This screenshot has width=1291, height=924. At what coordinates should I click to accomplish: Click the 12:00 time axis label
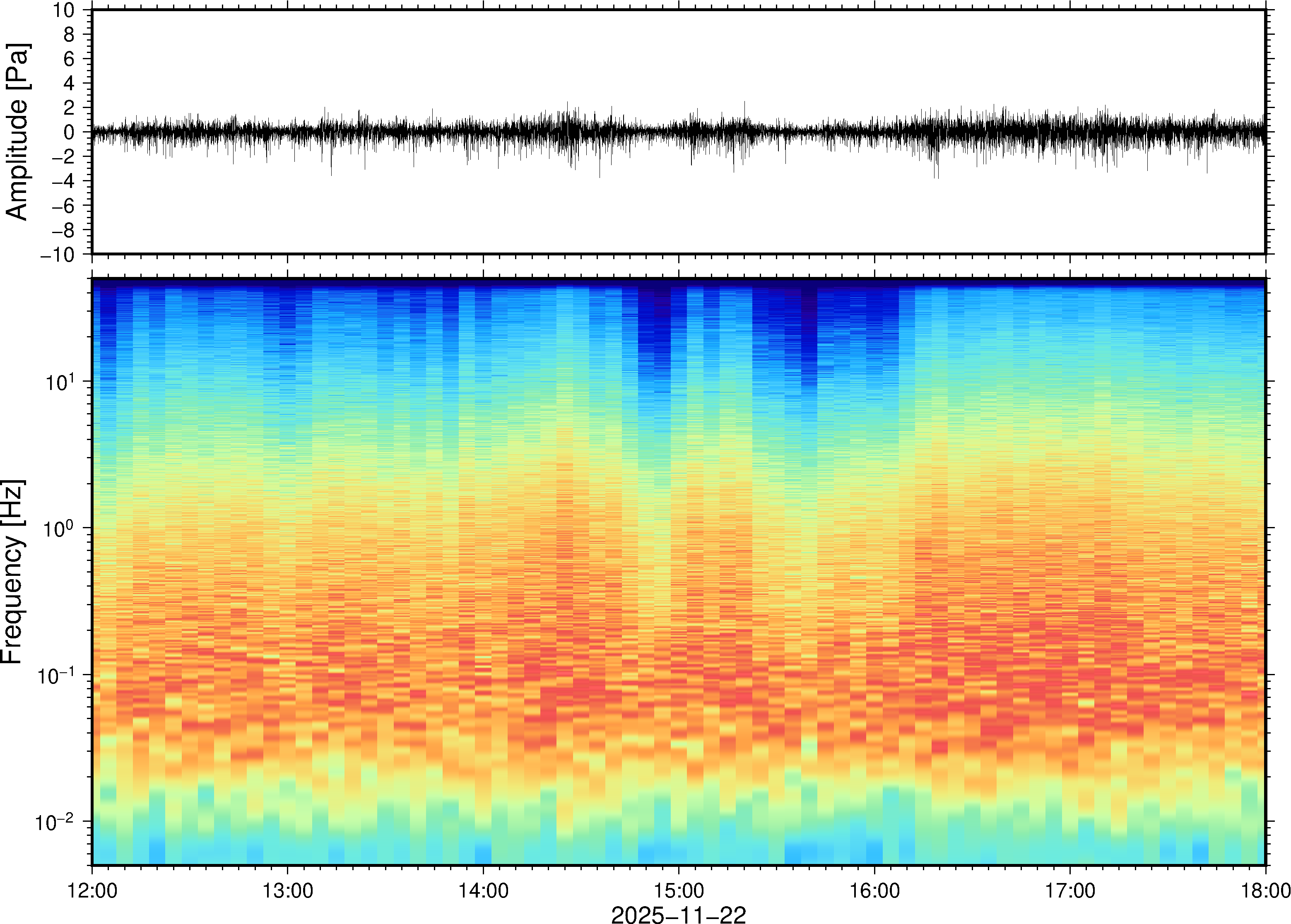[92, 890]
